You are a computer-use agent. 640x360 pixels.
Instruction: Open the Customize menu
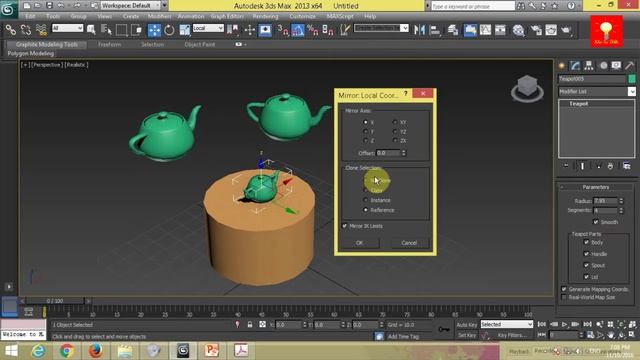tap(302, 16)
